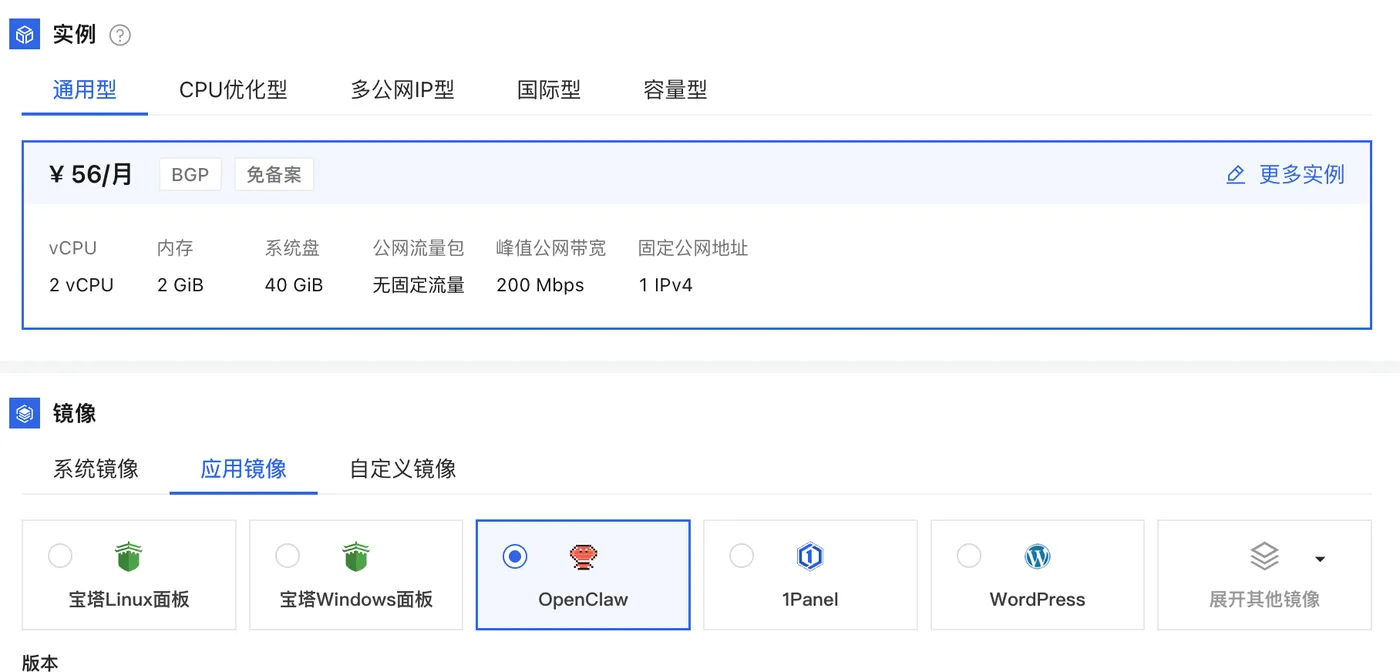Click the 镜像 section heading
Screen dimensions: 1400x672
point(75,413)
